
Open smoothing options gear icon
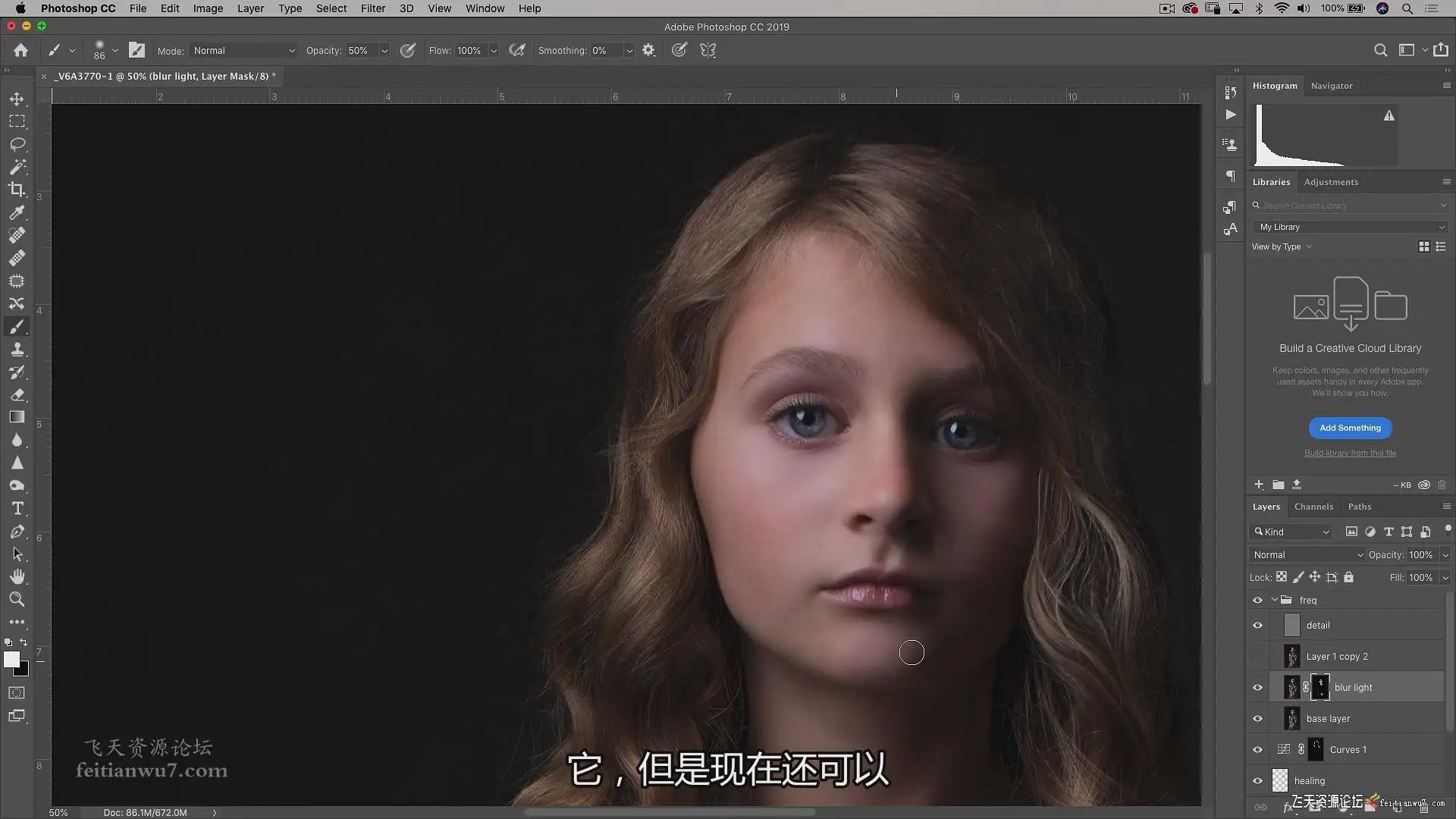tap(648, 50)
